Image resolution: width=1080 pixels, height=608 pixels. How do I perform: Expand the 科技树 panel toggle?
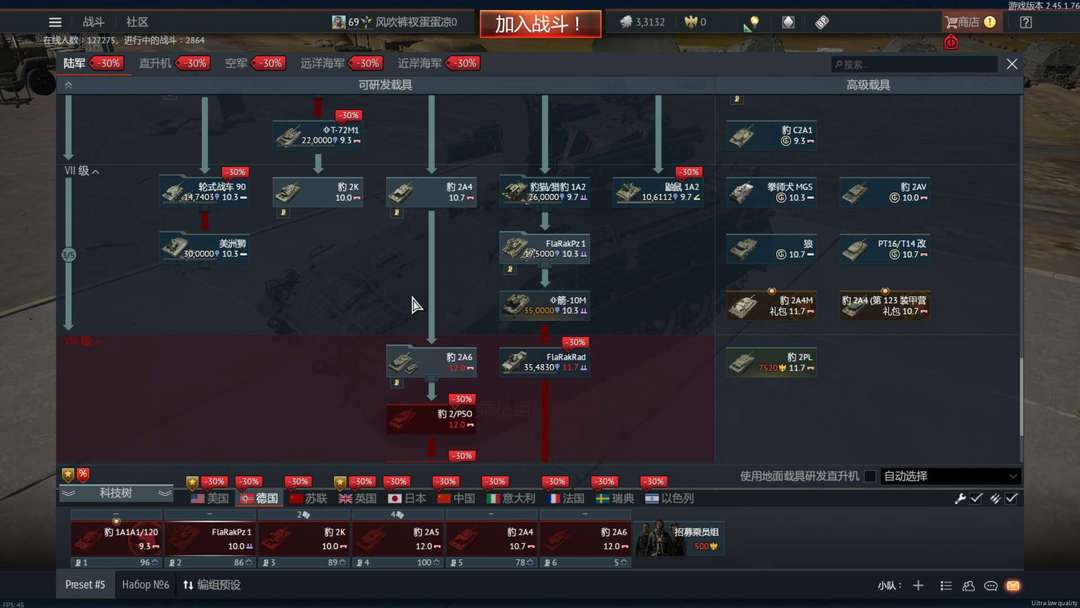(116, 493)
